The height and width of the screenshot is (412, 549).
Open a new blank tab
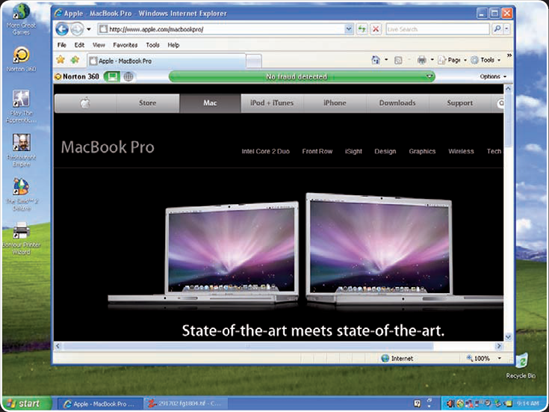(254, 61)
